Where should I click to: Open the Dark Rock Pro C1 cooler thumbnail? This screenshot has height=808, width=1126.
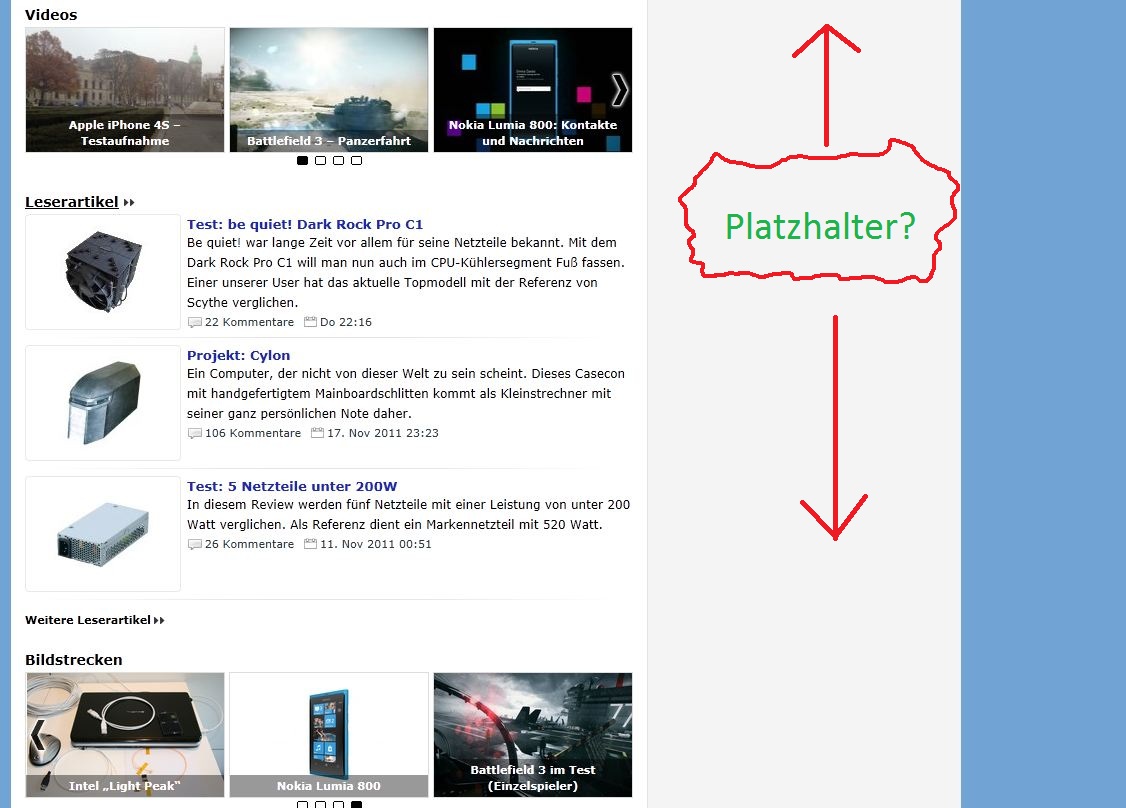(103, 271)
